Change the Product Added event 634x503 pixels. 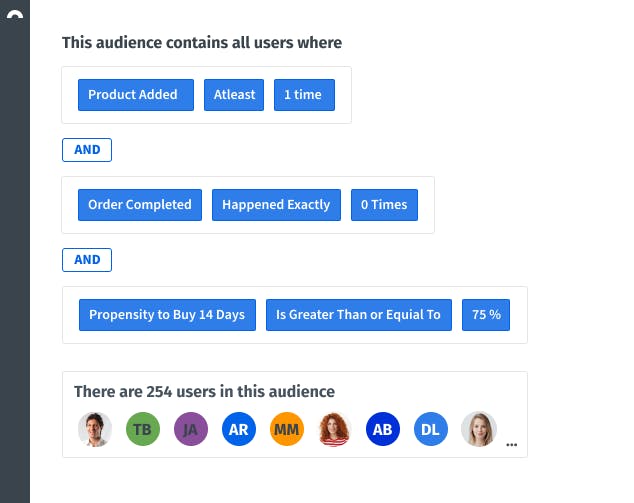point(133,95)
